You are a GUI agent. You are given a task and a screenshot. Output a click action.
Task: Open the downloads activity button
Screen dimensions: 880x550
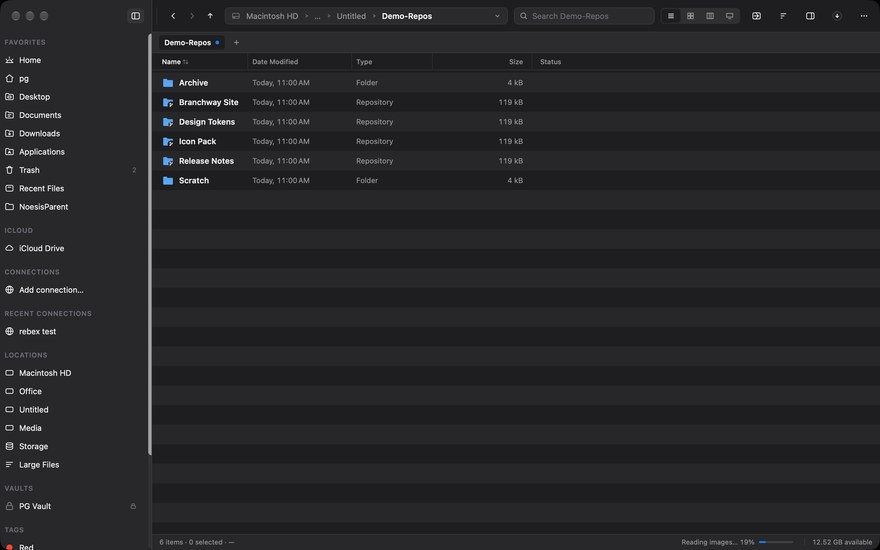tap(837, 16)
